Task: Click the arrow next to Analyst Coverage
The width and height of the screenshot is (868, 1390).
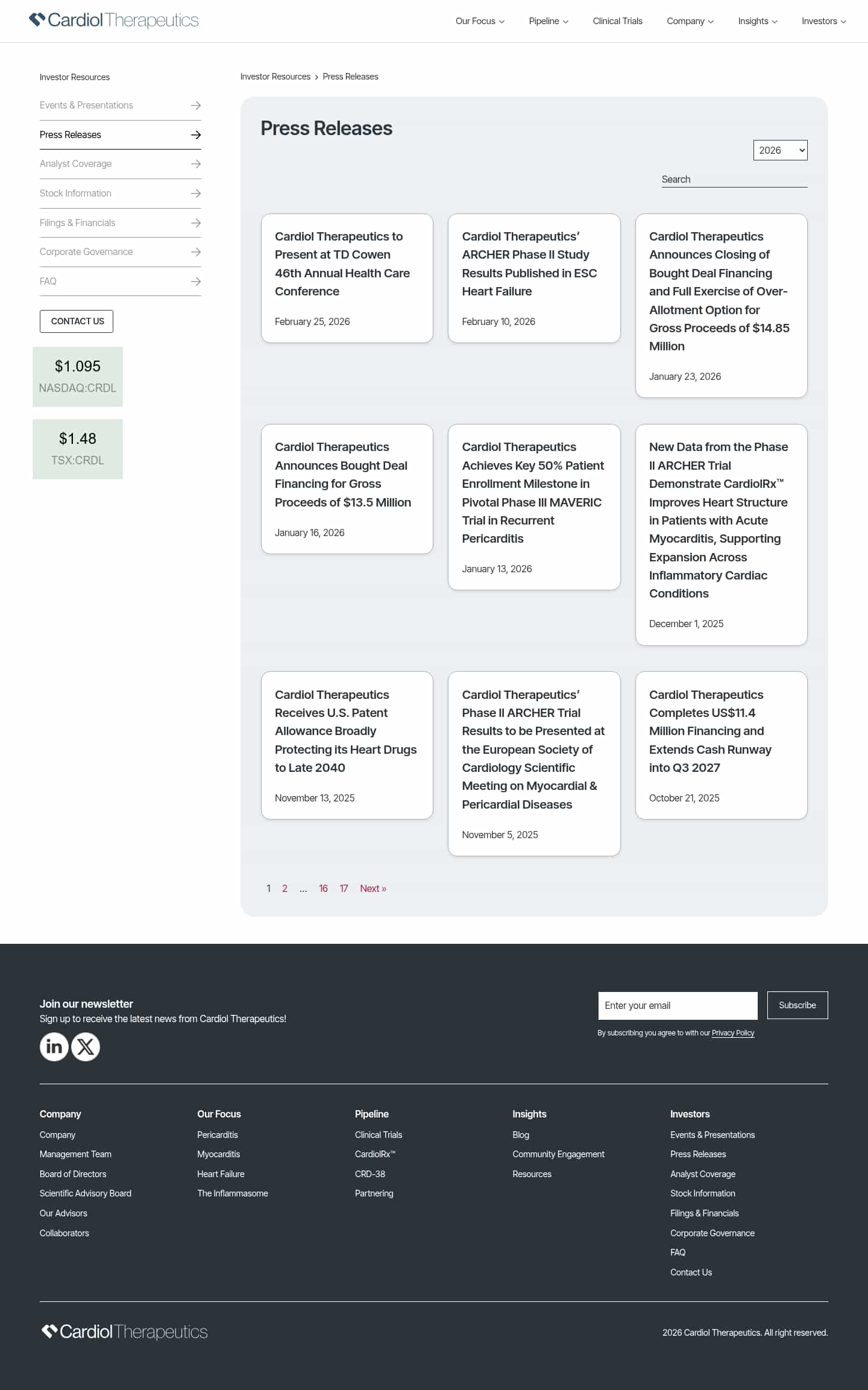Action: click(196, 164)
